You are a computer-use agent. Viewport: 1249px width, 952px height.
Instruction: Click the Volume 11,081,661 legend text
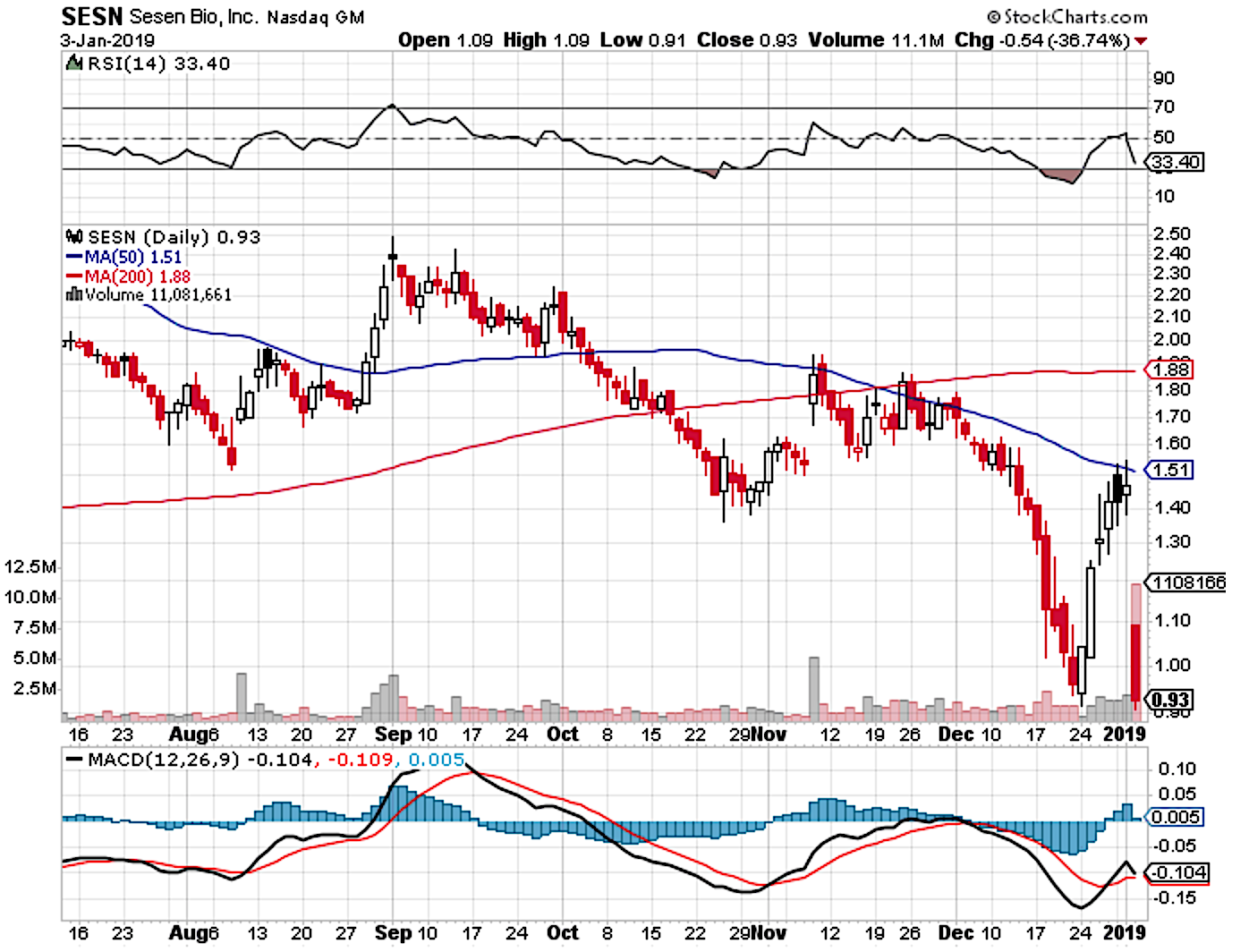[158, 294]
